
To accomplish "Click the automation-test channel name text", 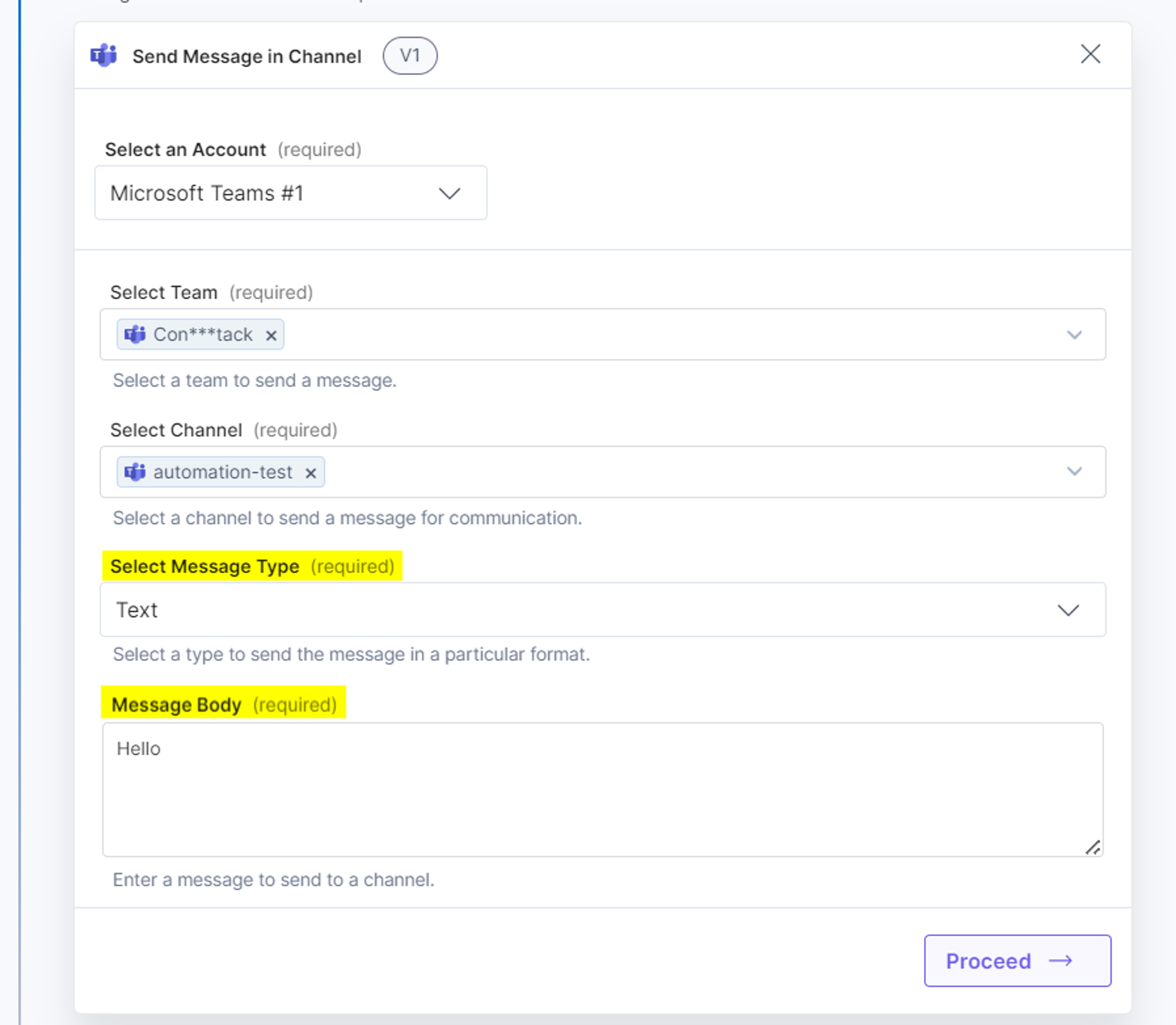I will pyautogui.click(x=223, y=472).
